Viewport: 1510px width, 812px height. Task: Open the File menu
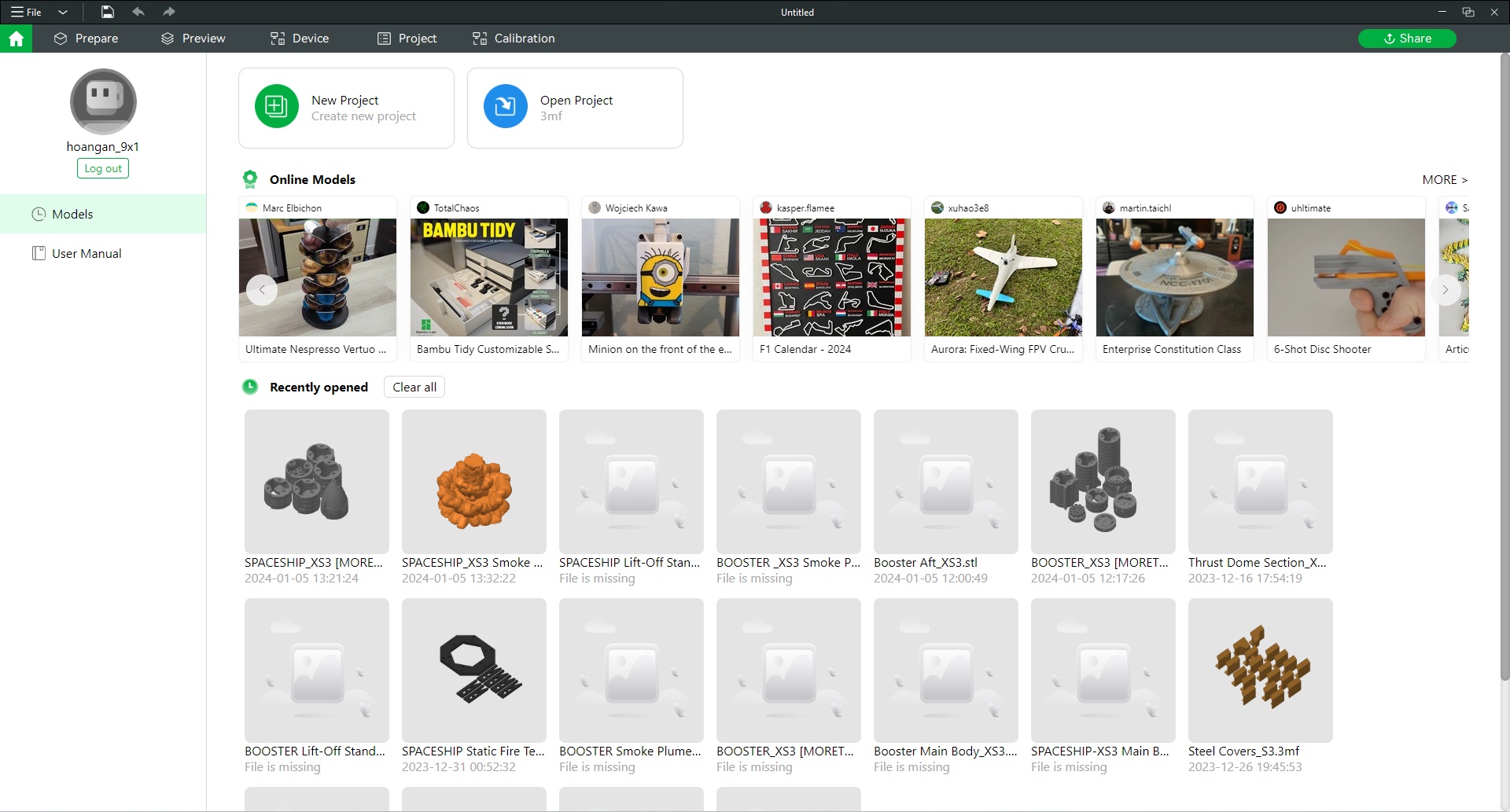point(27,12)
